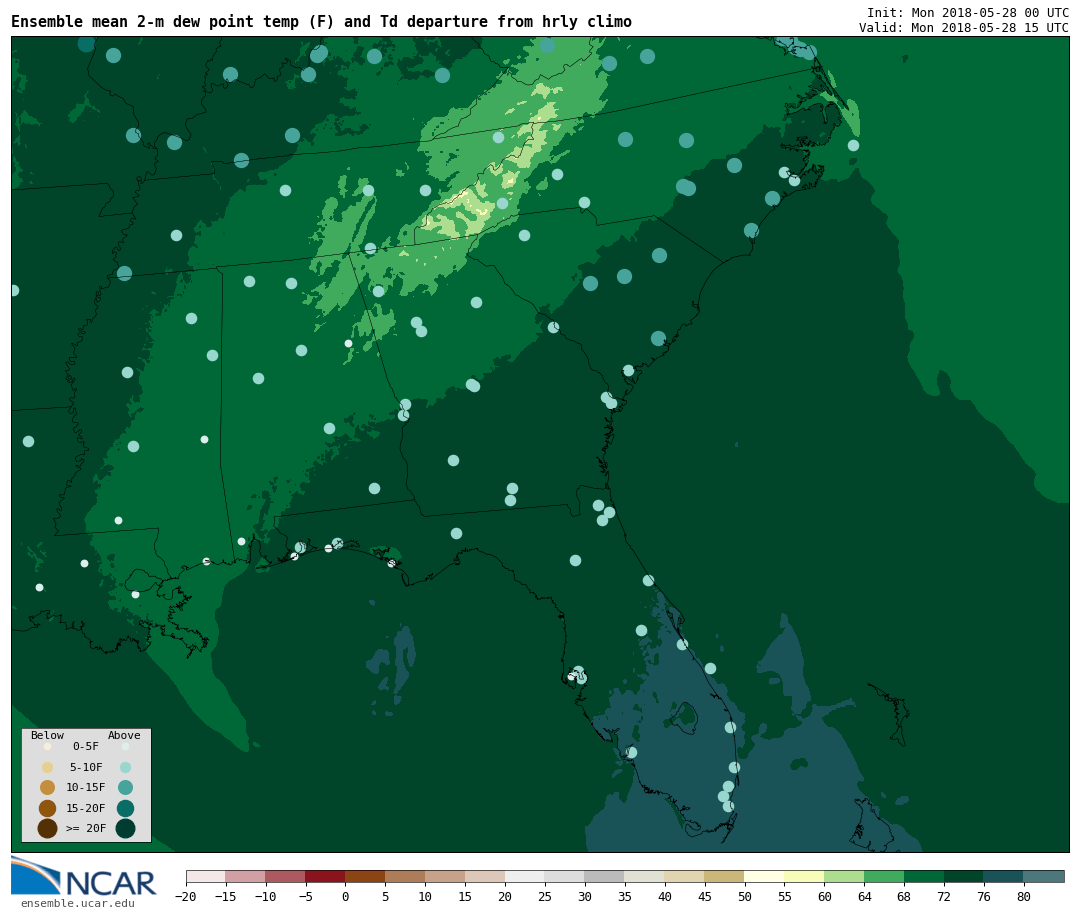Image resolution: width=1080 pixels, height=915 pixels.
Task: Pick the tan colorbar swatch between 45 and 50
Action: pyautogui.click(x=725, y=876)
